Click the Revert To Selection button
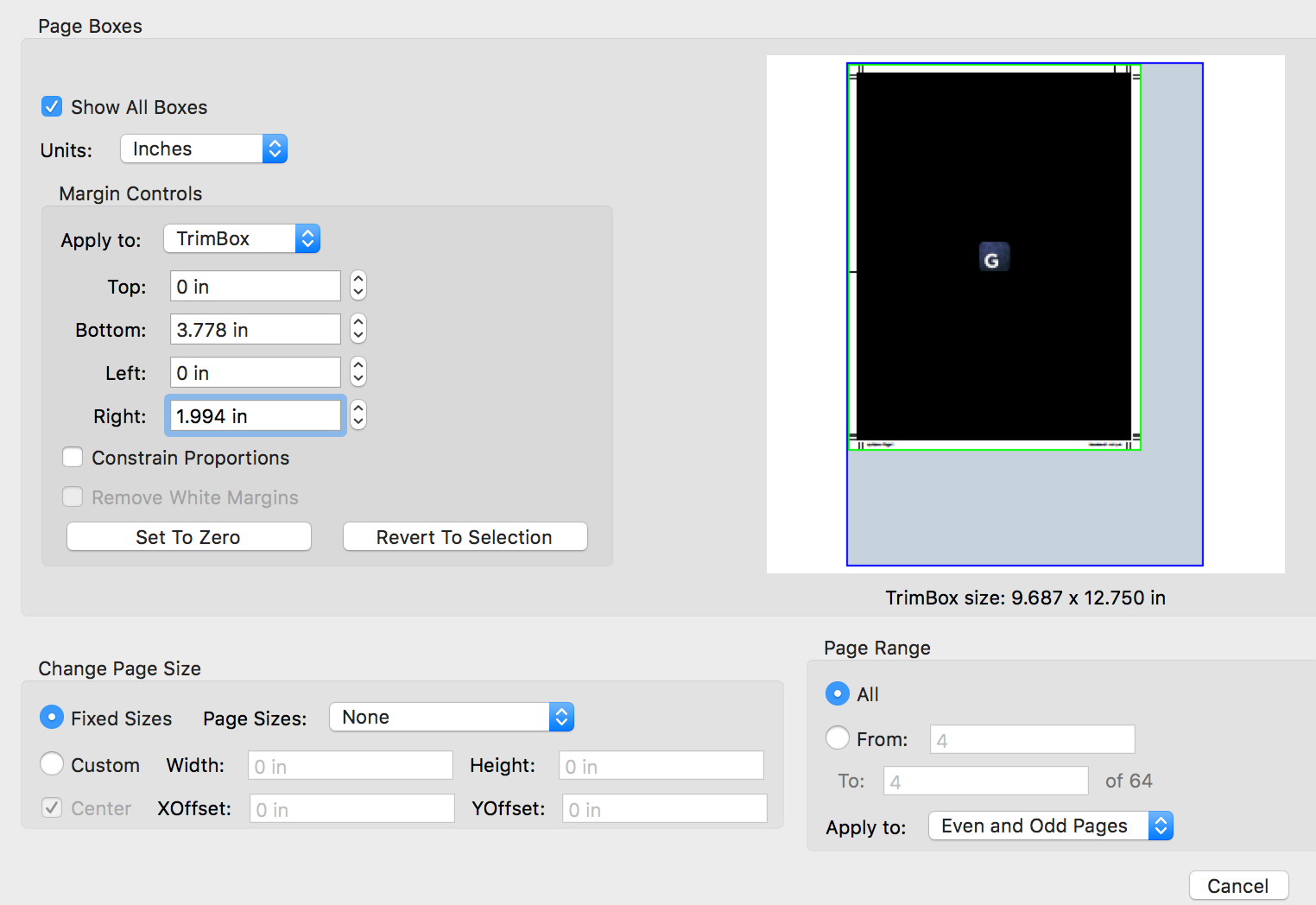This screenshot has height=905, width=1316. pyautogui.click(x=465, y=536)
